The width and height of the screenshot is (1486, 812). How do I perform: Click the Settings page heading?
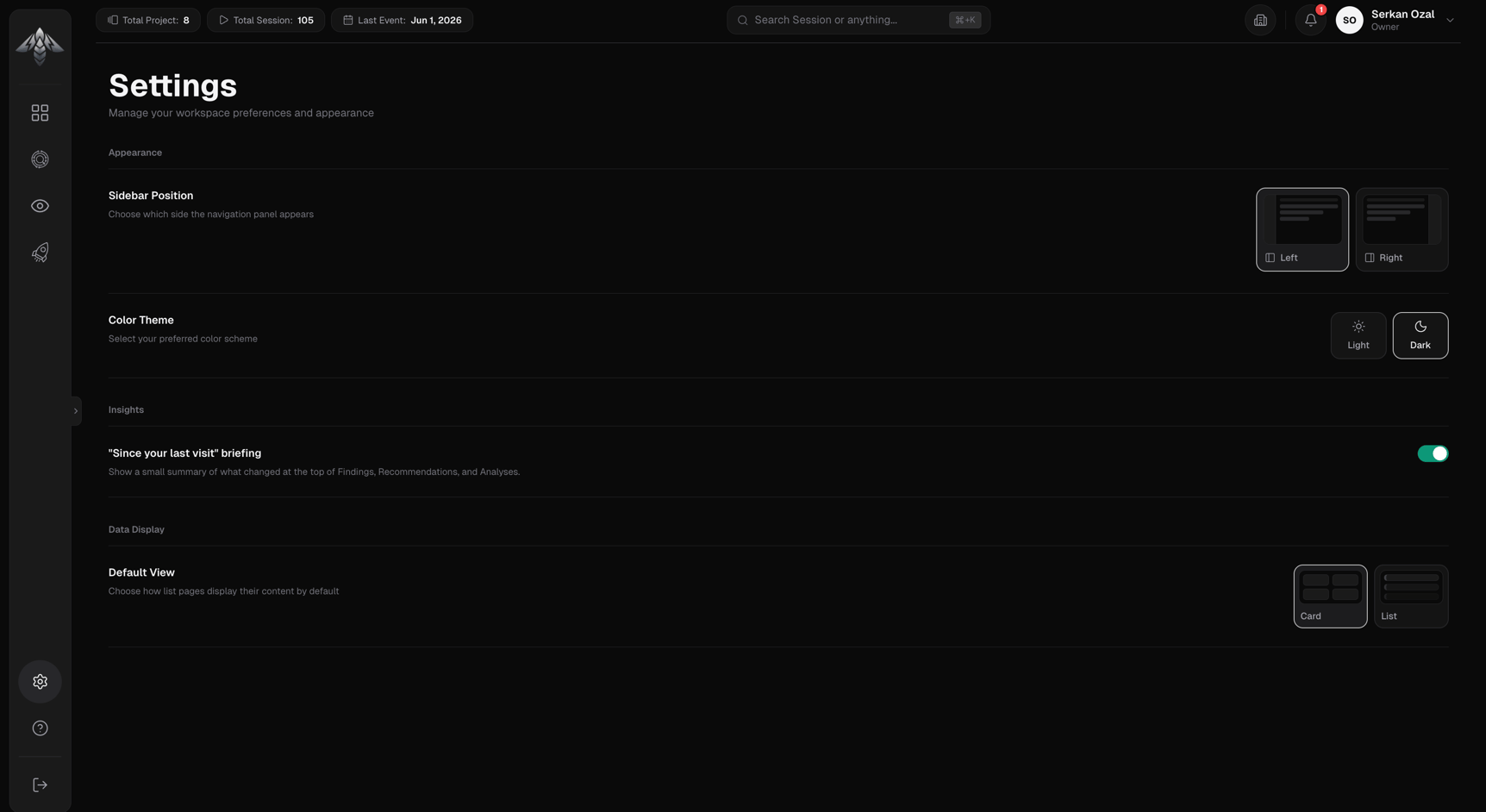tap(172, 85)
